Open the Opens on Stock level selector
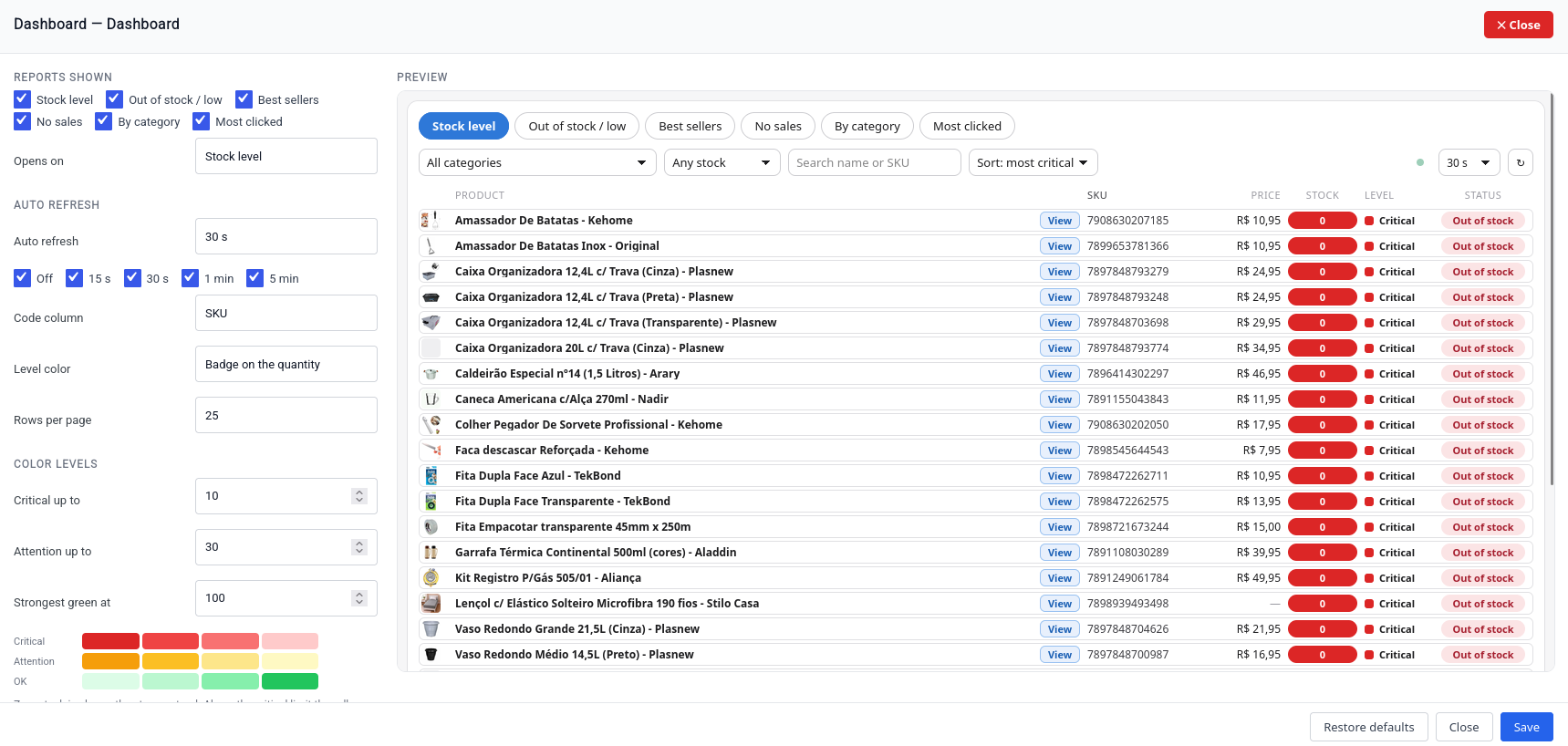The height and width of the screenshot is (746, 1568). click(x=286, y=156)
